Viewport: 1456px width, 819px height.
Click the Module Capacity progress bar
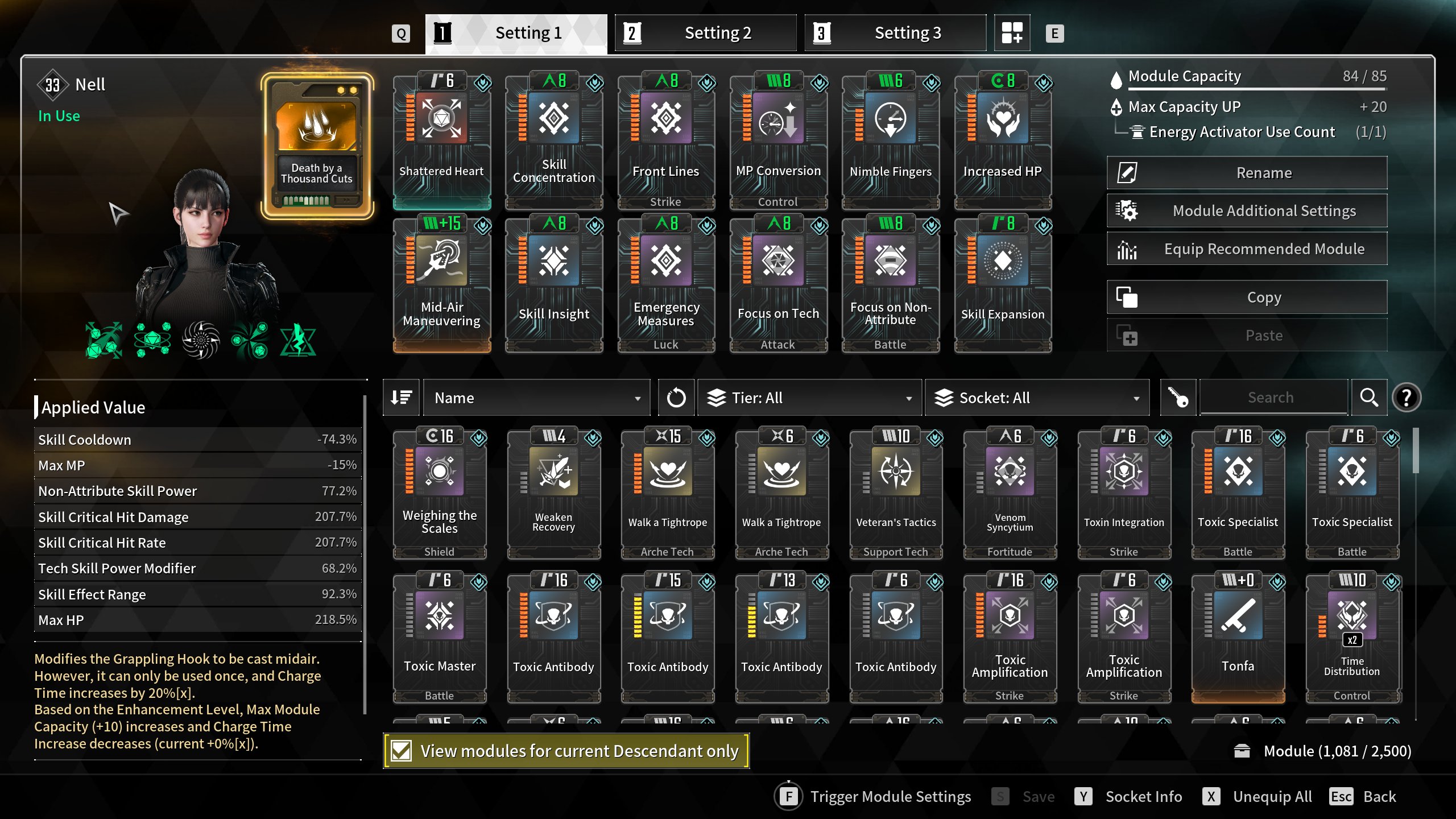pos(1258,89)
